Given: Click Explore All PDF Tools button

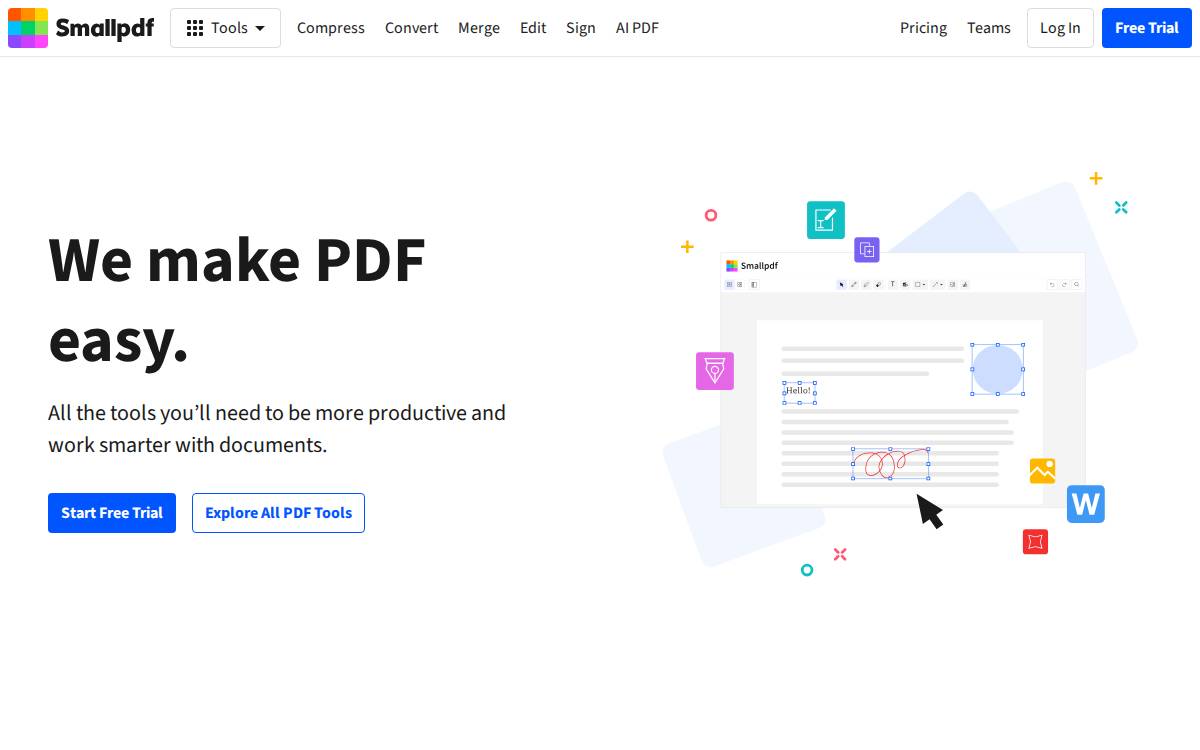Looking at the screenshot, I should pos(278,513).
